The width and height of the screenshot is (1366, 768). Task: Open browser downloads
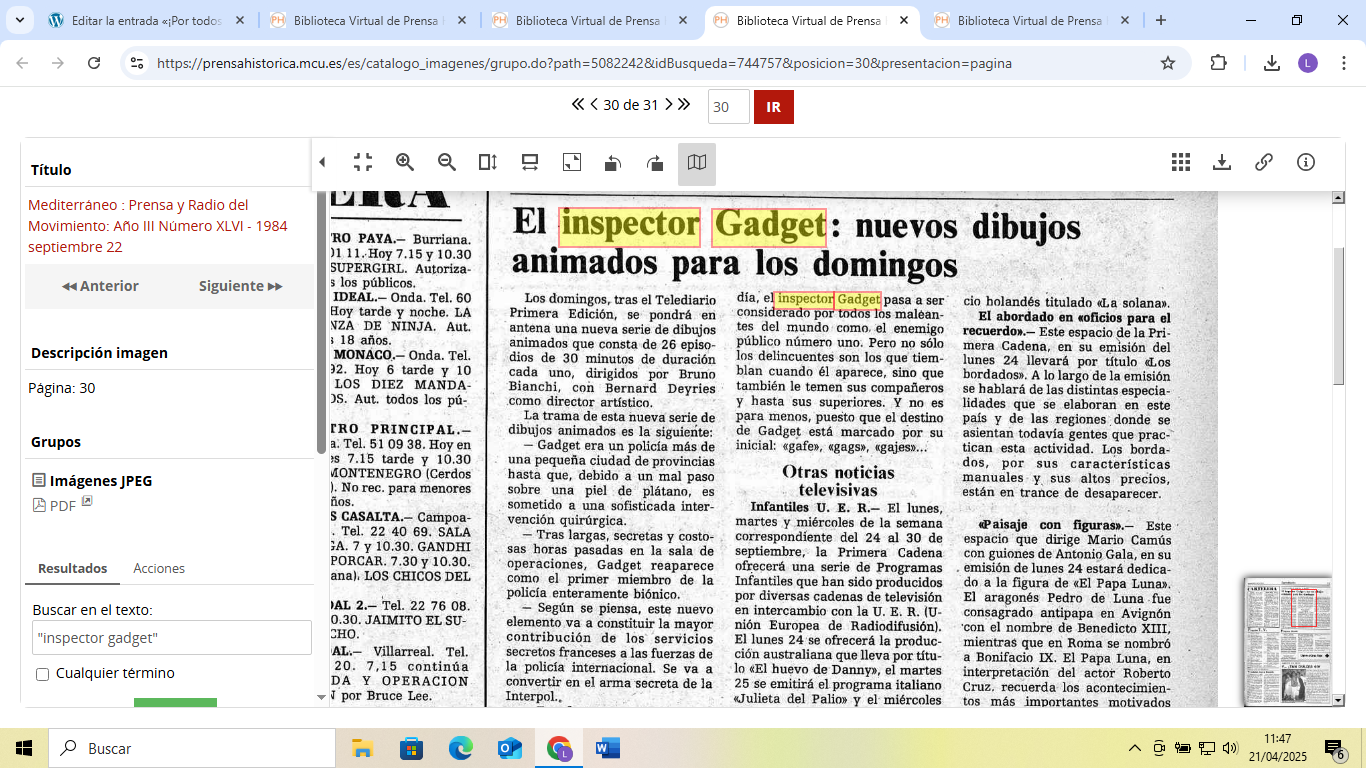click(x=1272, y=63)
